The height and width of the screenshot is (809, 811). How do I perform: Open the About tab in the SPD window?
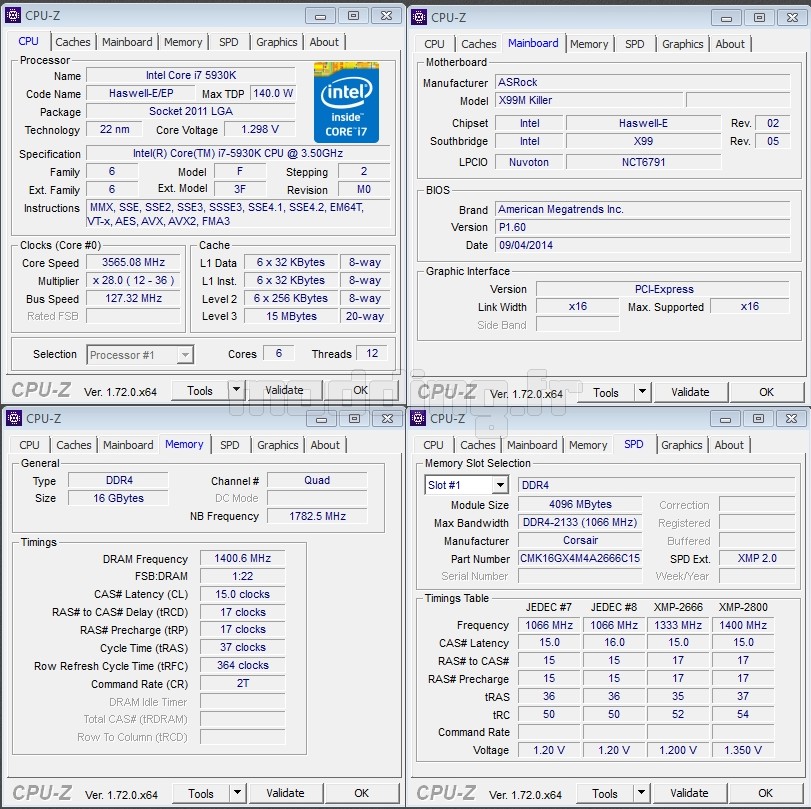coord(729,445)
